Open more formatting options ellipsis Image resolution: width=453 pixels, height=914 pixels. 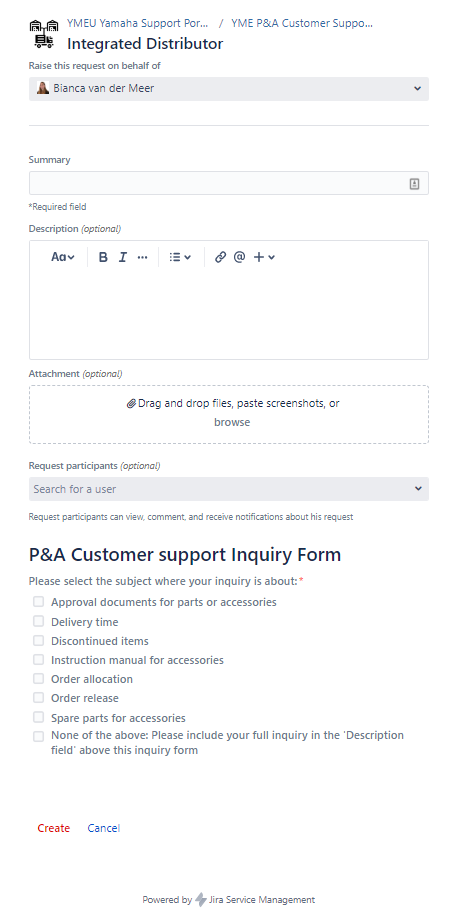pyautogui.click(x=142, y=257)
